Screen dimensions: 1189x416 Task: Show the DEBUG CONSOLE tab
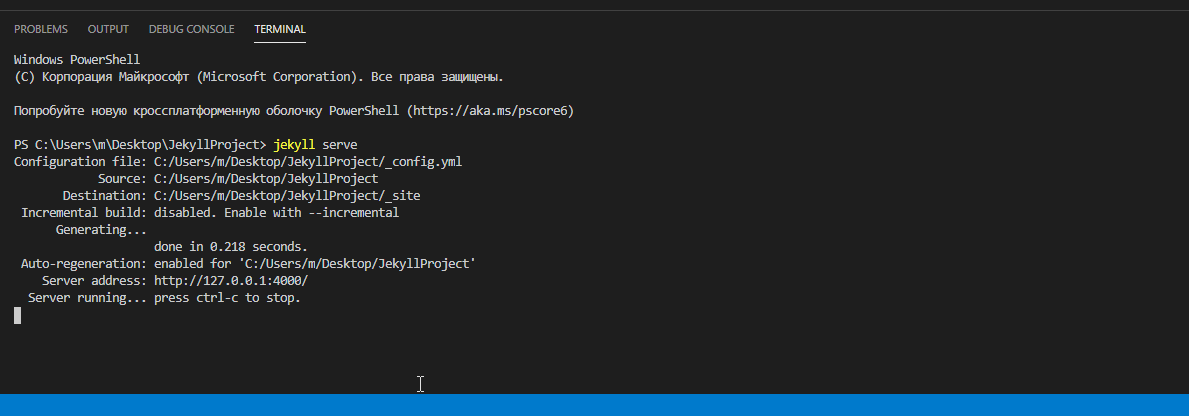tap(191, 29)
